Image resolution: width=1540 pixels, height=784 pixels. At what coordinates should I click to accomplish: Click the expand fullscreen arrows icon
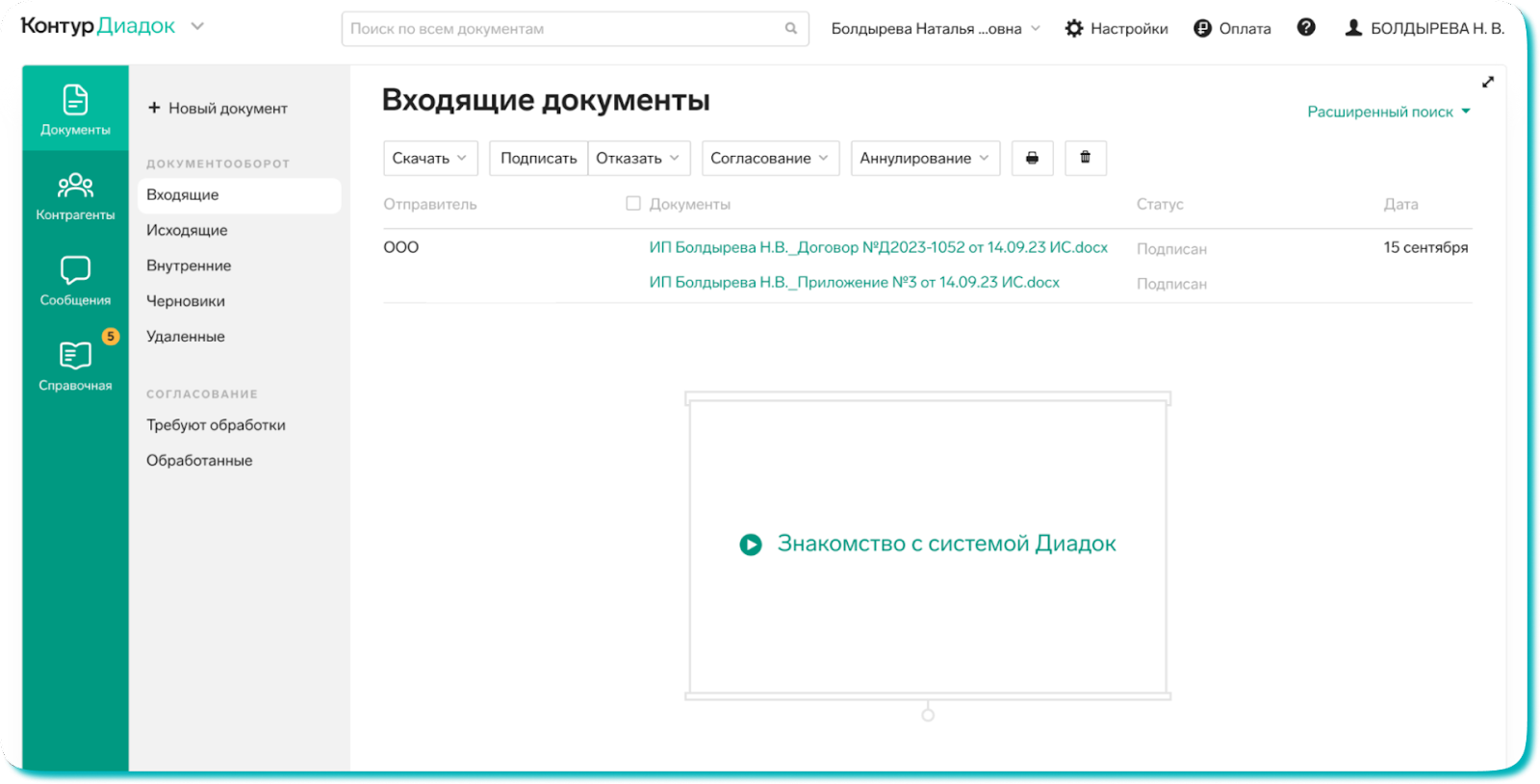pyautogui.click(x=1487, y=83)
